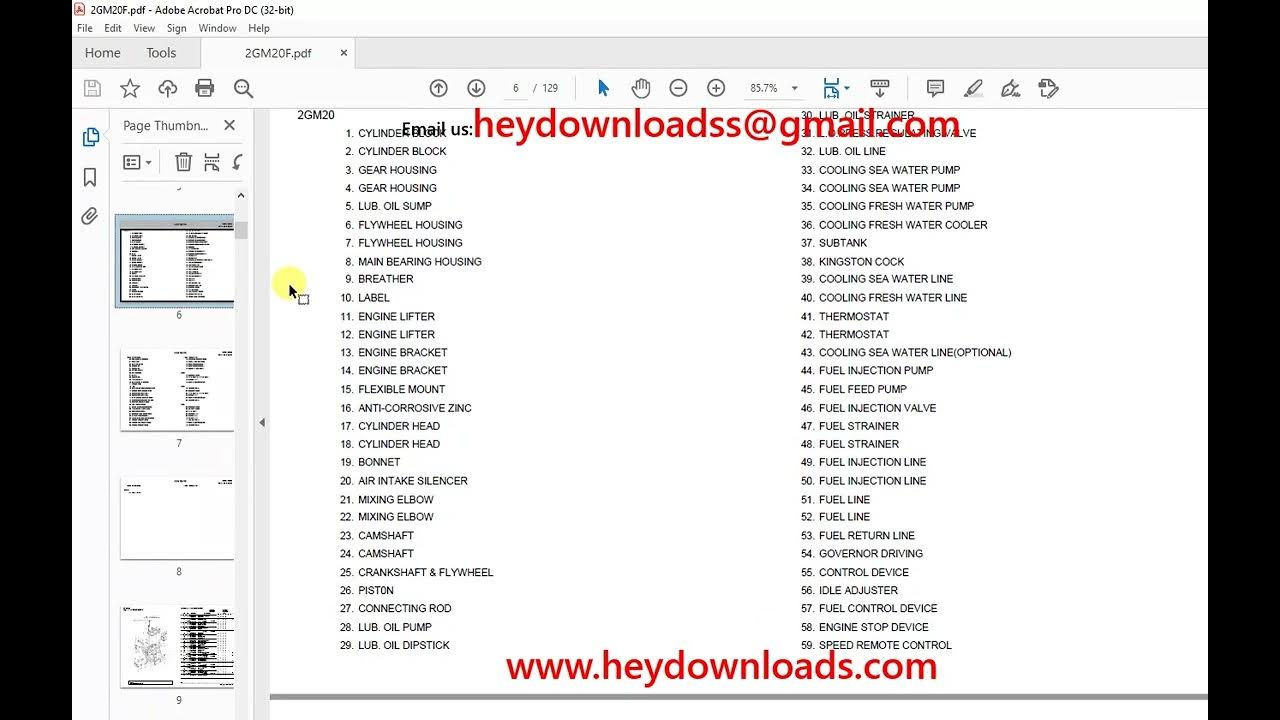Click the 'AIR INTAKE SILENCER' entry
Image resolution: width=1280 pixels, height=720 pixels.
tap(413, 481)
